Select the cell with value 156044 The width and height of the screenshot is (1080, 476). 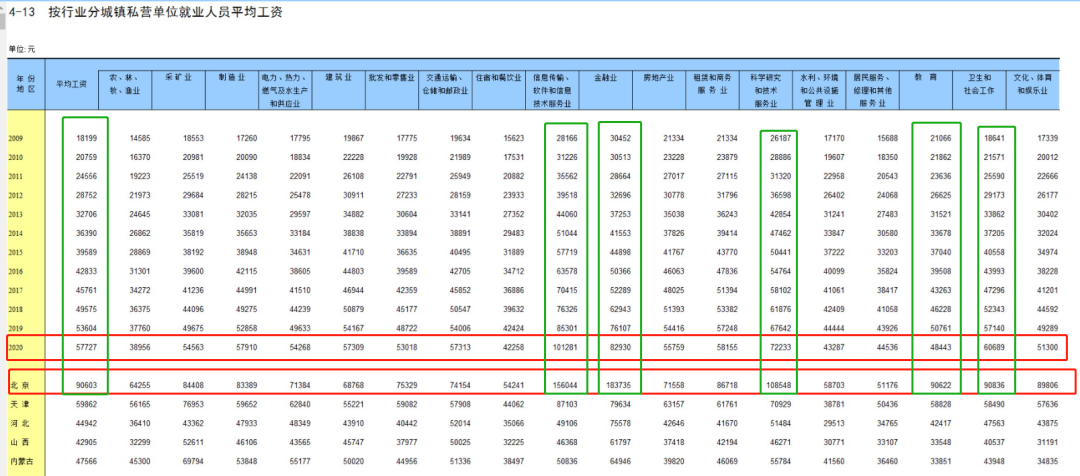[x=566, y=387]
